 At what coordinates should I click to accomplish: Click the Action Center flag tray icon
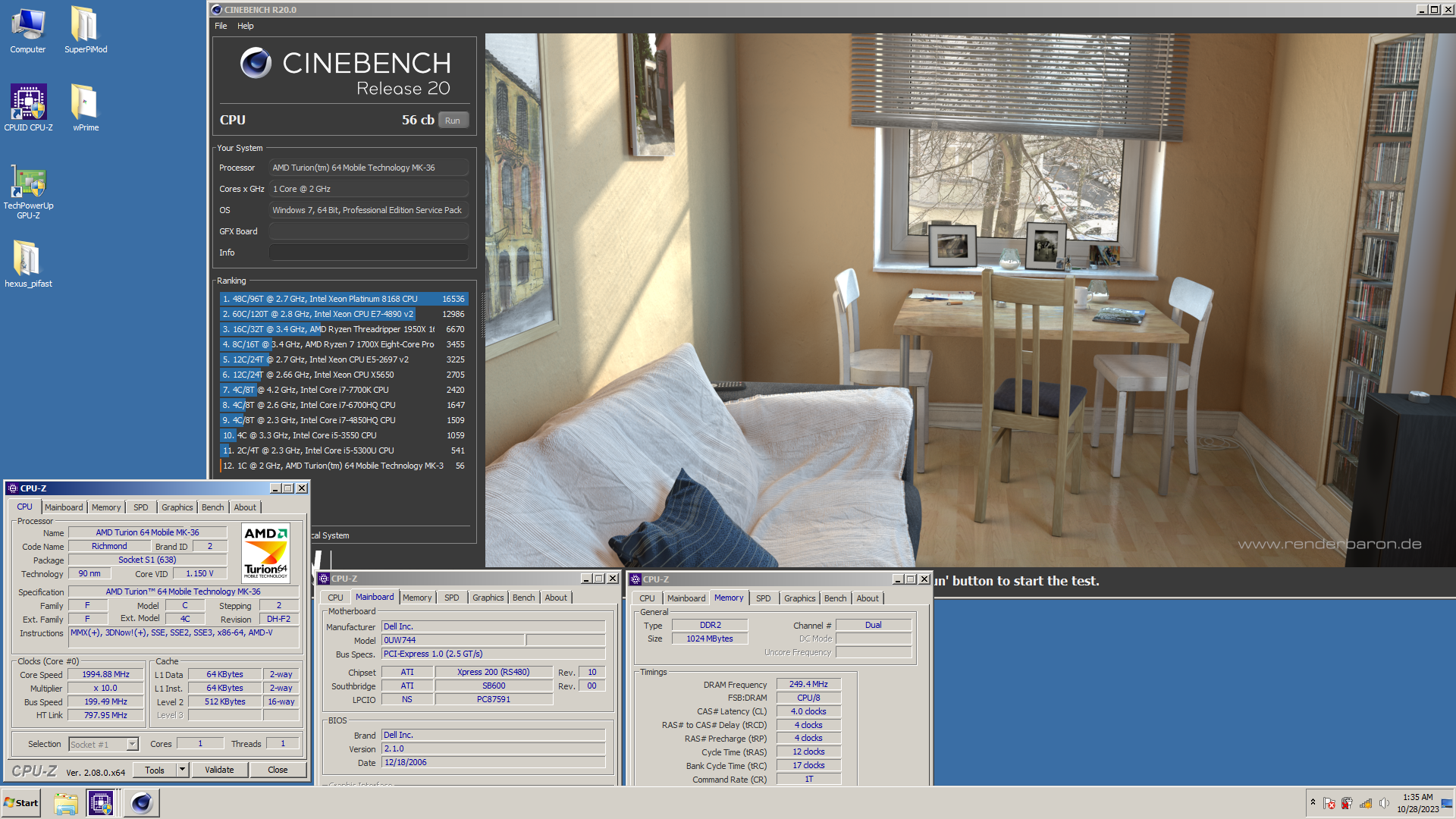point(1329,804)
